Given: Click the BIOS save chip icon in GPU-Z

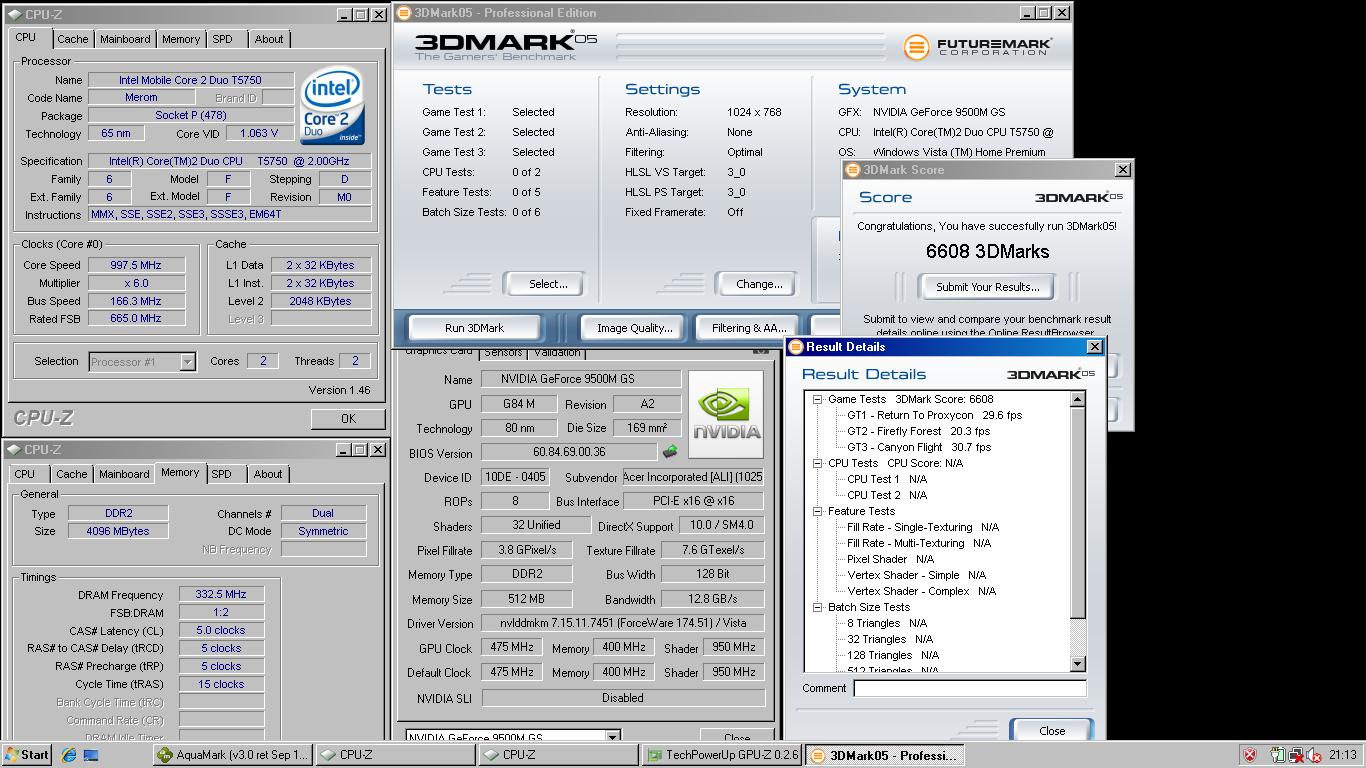Looking at the screenshot, I should coord(670,452).
